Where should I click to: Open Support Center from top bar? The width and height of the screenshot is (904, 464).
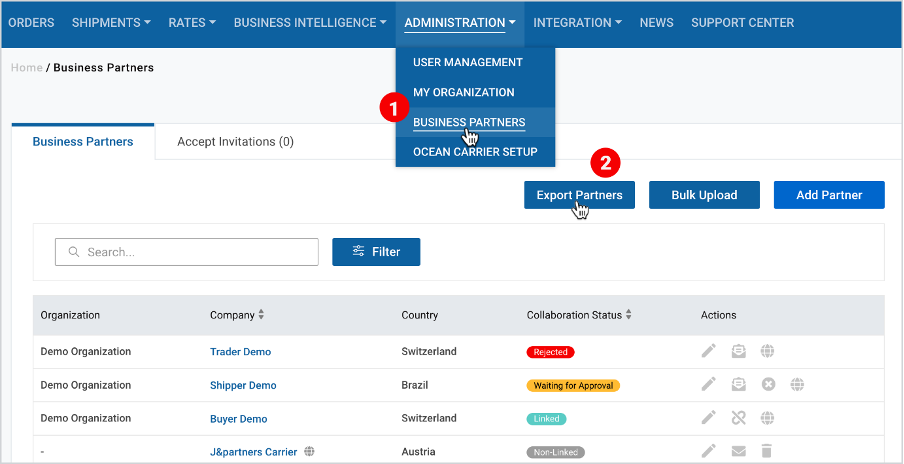743,23
